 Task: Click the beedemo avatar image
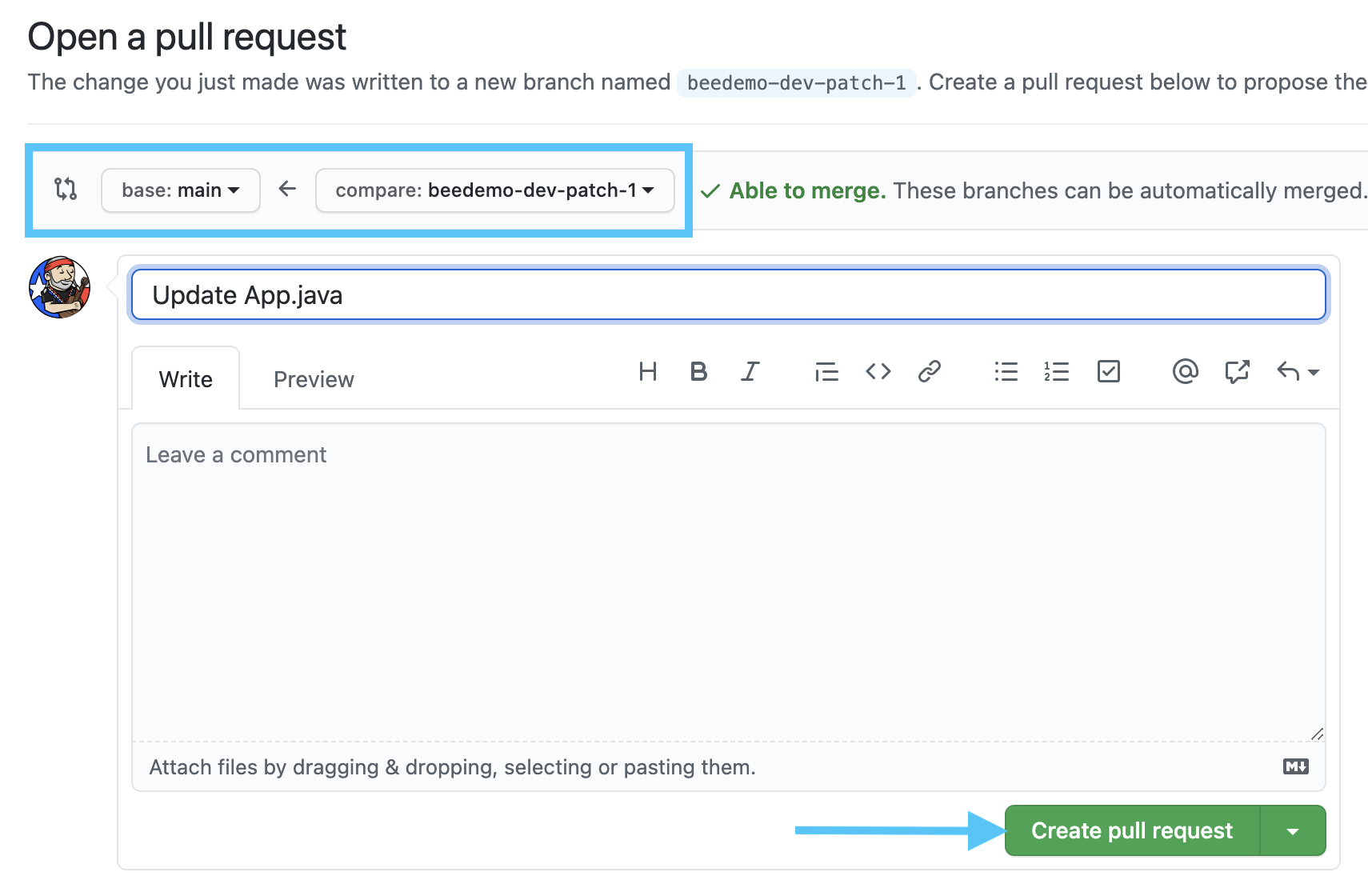point(58,287)
